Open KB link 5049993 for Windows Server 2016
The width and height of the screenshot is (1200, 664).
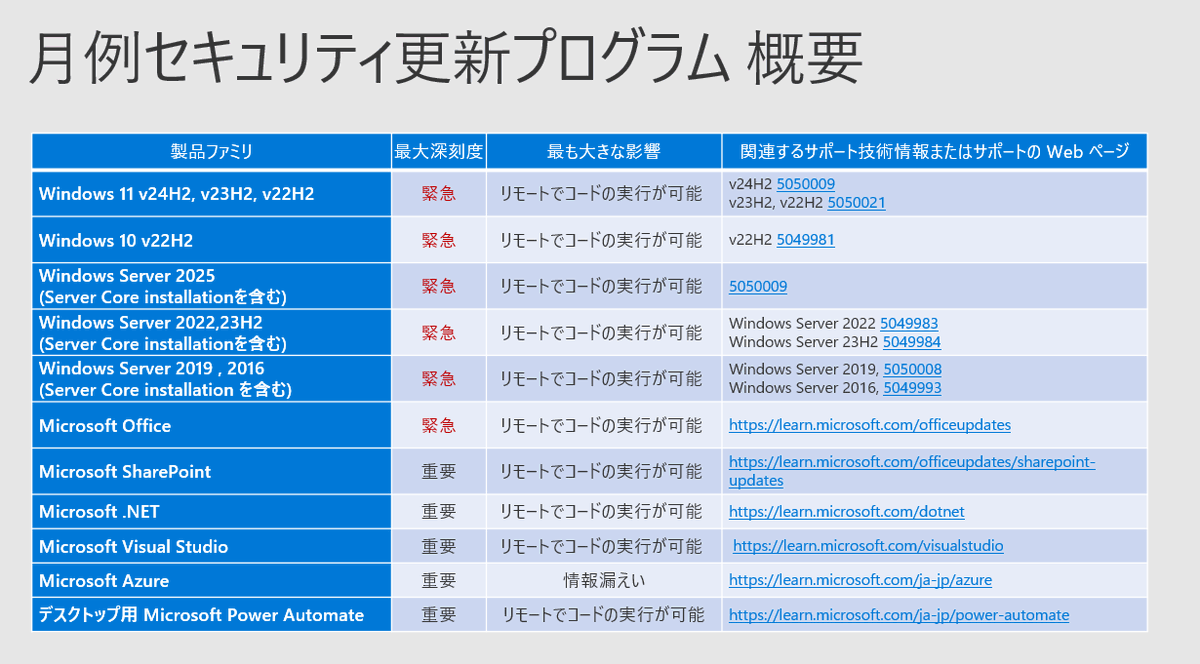912,388
